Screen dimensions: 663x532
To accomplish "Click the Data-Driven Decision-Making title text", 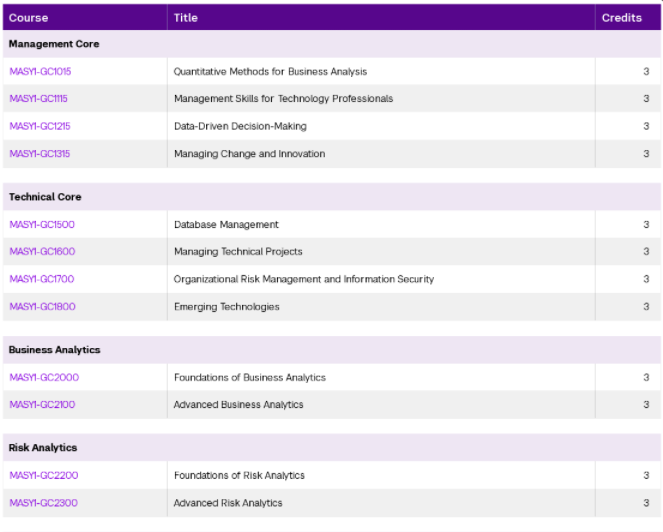I will (x=240, y=126).
